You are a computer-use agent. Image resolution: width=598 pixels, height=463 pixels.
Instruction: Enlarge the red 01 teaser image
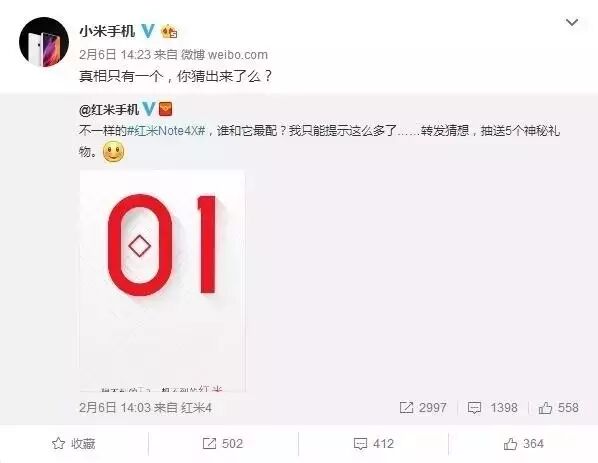tap(162, 281)
